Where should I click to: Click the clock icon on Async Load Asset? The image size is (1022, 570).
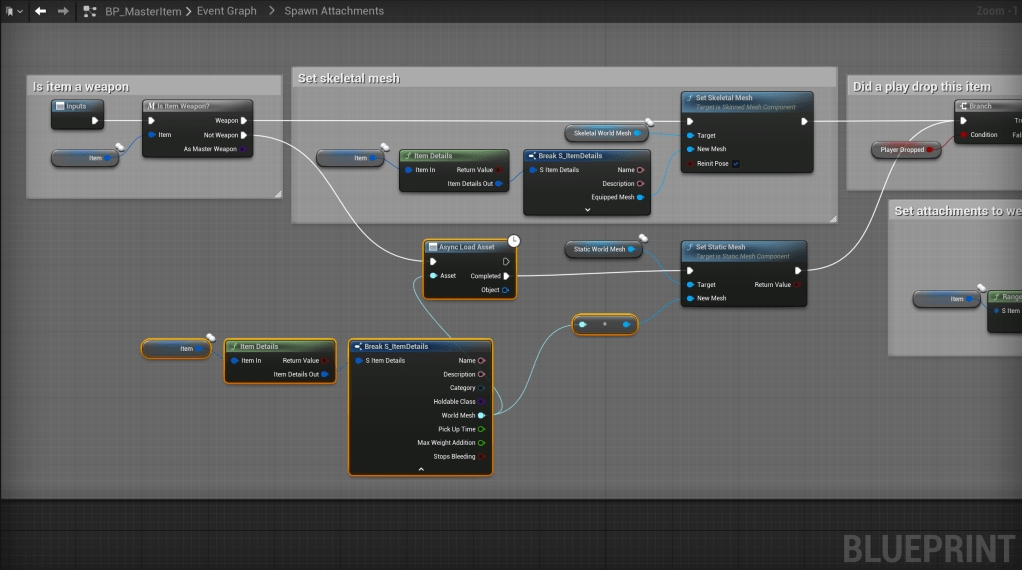(x=513, y=240)
